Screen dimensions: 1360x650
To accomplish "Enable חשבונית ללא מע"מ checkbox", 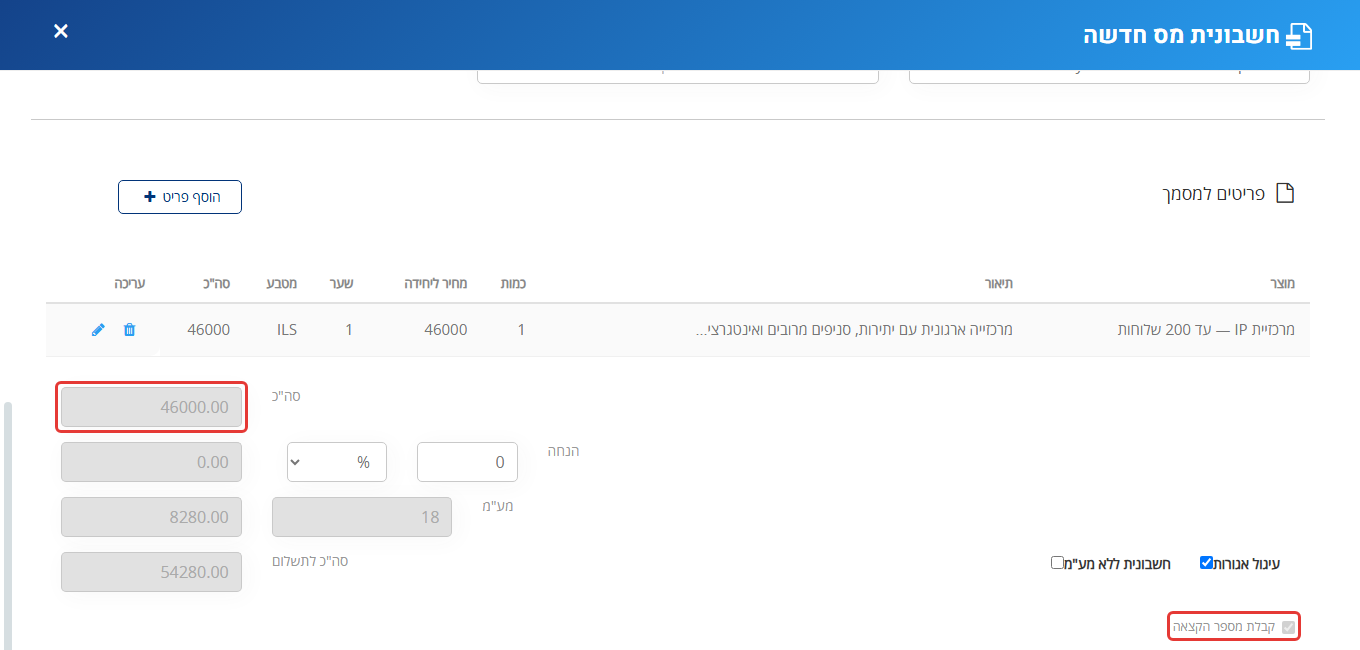I will (x=1057, y=563).
